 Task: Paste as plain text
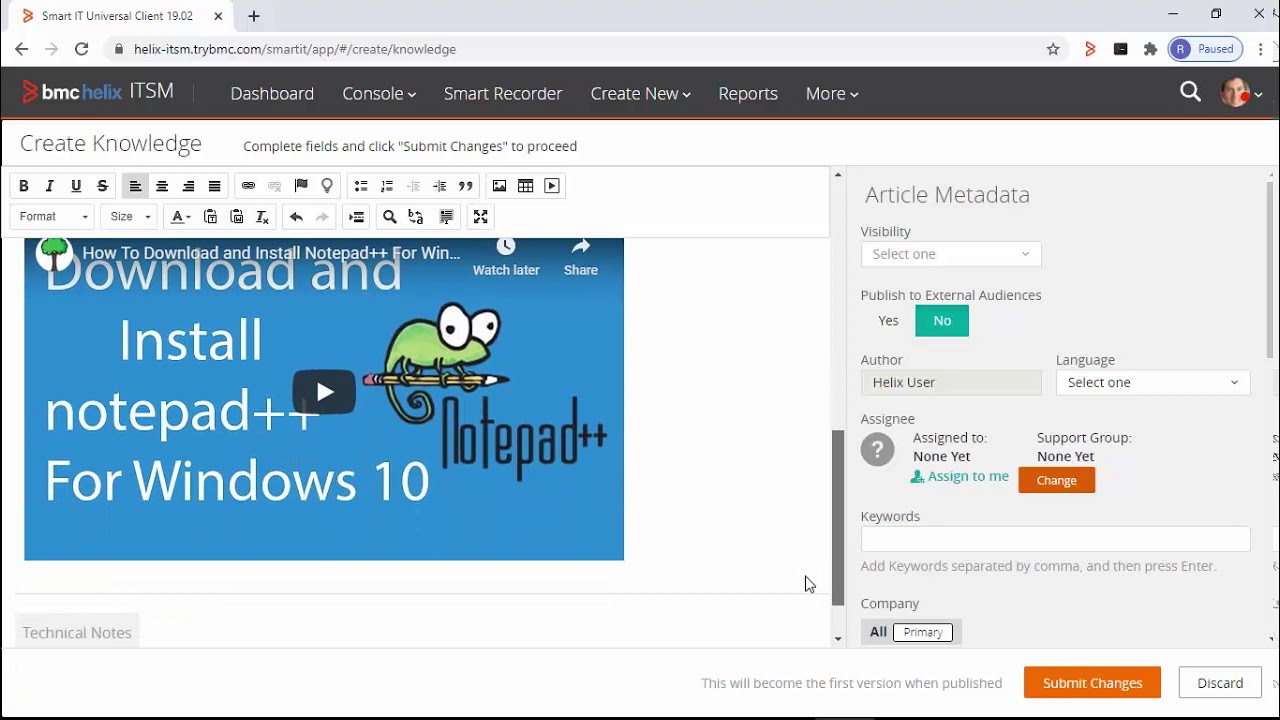[x=210, y=217]
